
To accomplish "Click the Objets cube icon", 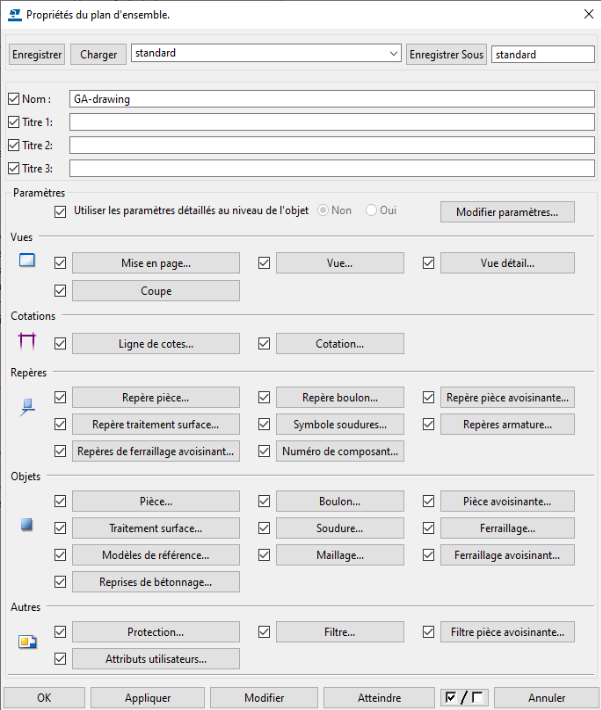I will (27, 525).
